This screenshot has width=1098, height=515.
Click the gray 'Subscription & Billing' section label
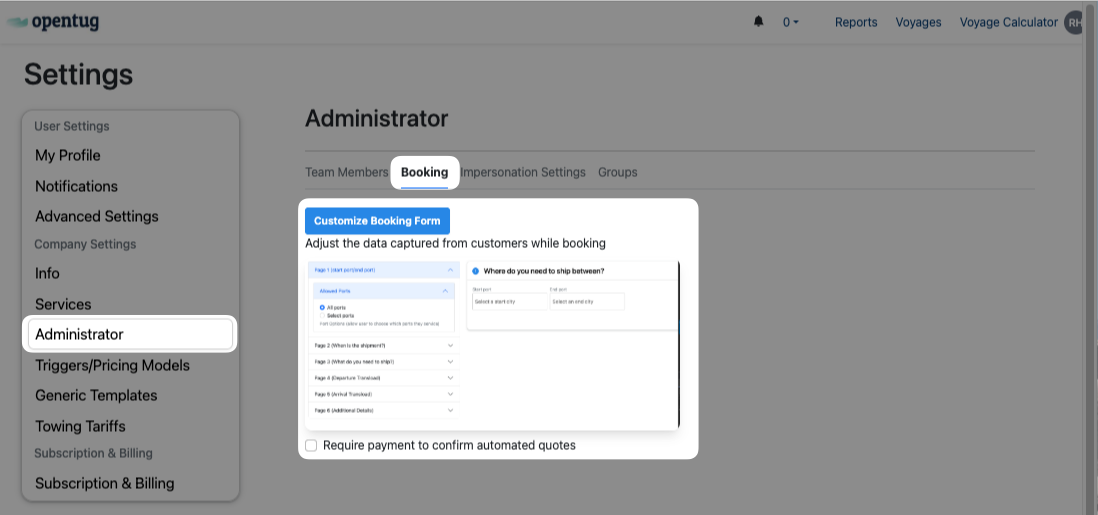[x=93, y=453]
